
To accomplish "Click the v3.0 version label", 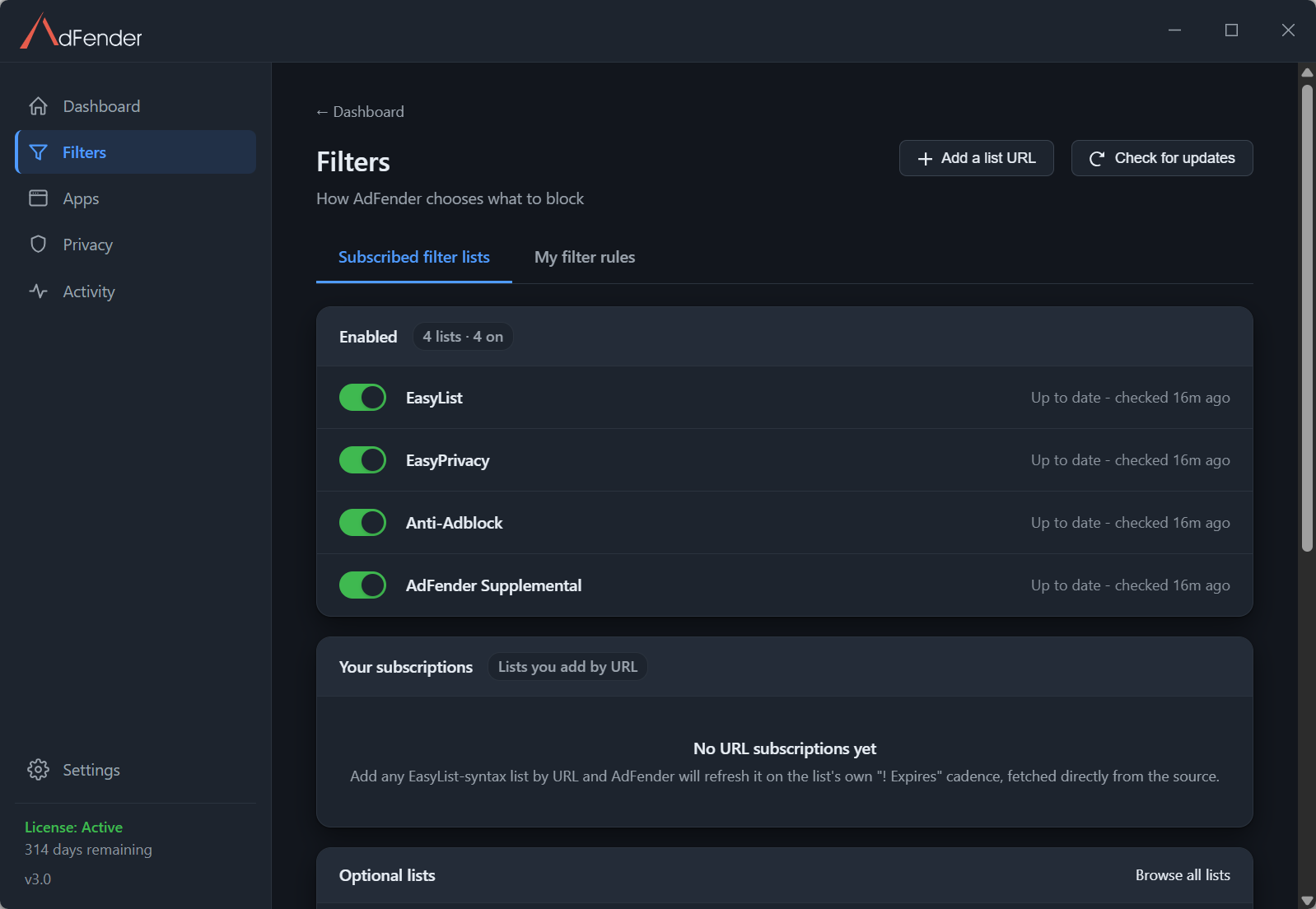I will (x=38, y=879).
